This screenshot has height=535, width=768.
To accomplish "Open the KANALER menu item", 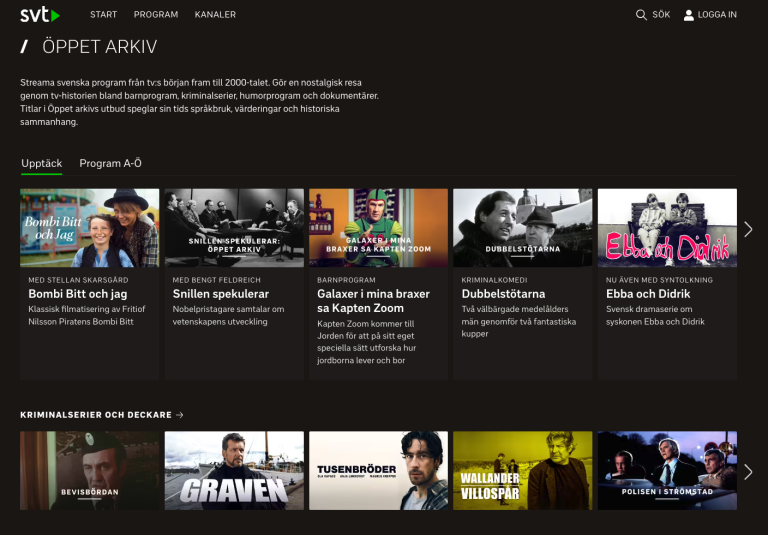I will point(215,15).
